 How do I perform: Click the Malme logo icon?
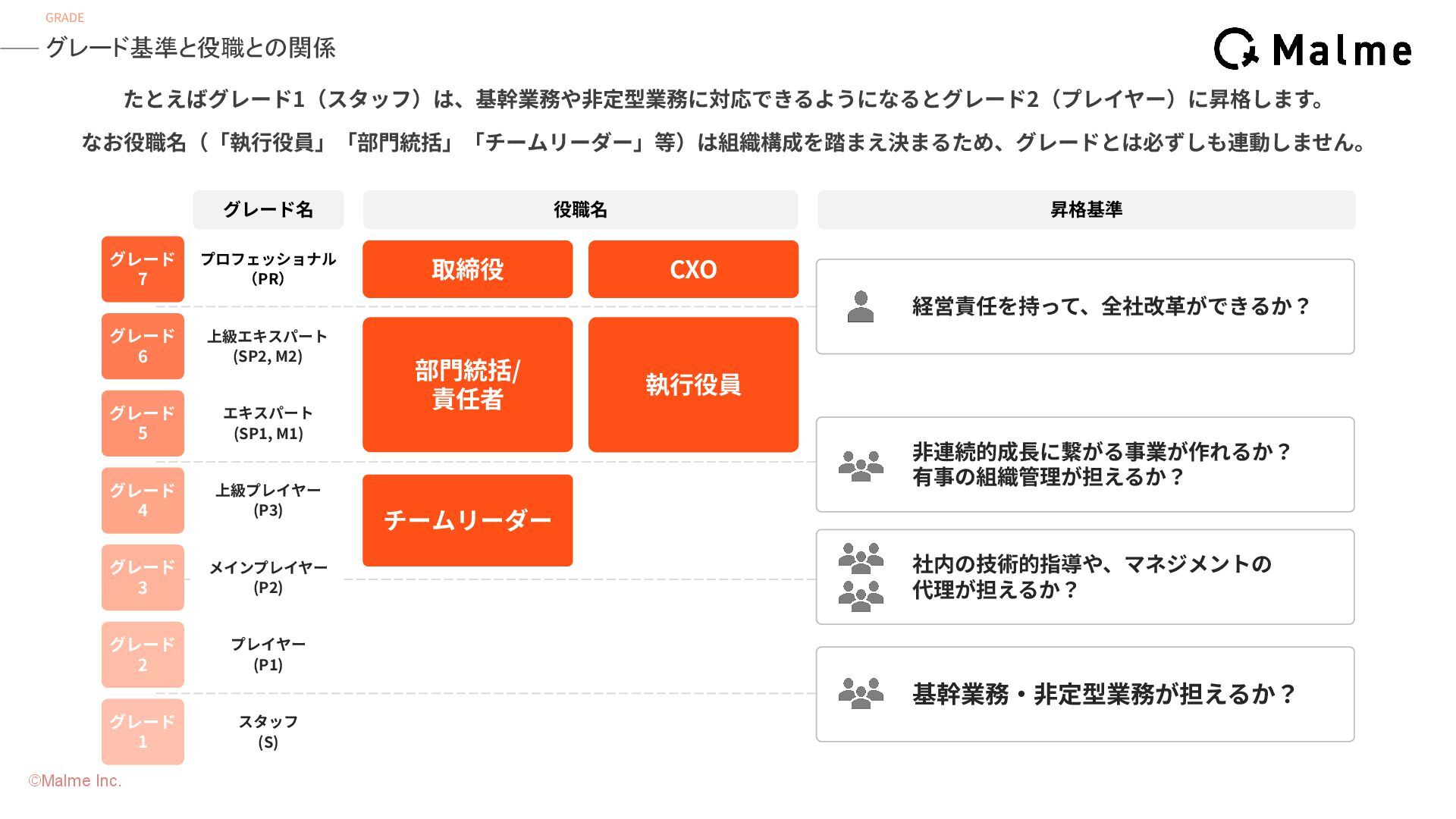coord(1237,49)
